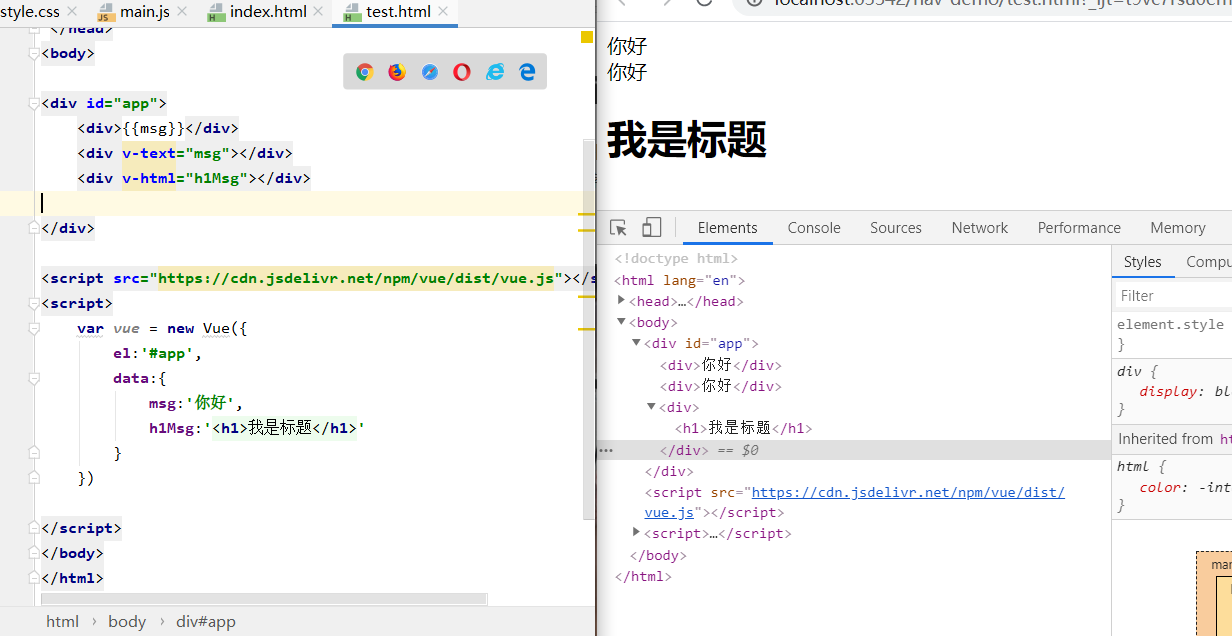This screenshot has width=1232, height=636.
Task: Focus the Styles Filter input field
Action: (x=1175, y=295)
